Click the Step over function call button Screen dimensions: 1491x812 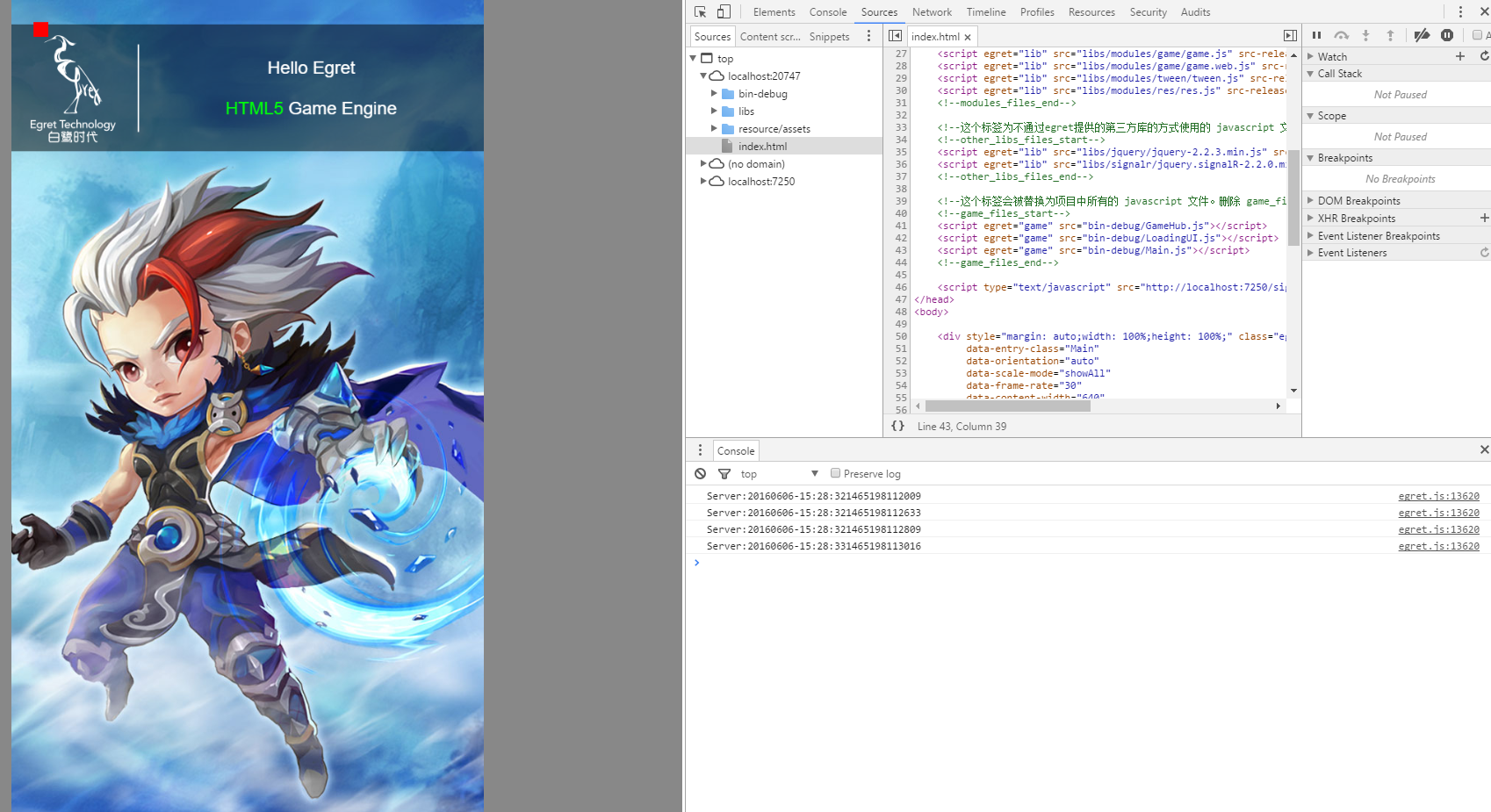1341,35
